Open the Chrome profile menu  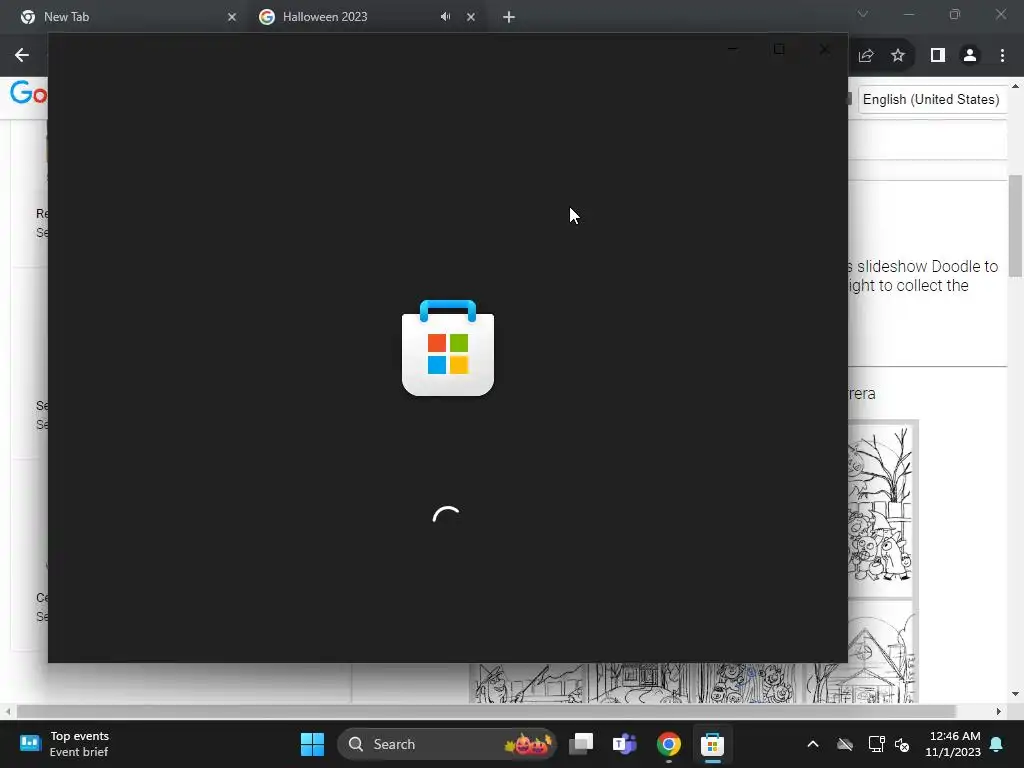(970, 56)
